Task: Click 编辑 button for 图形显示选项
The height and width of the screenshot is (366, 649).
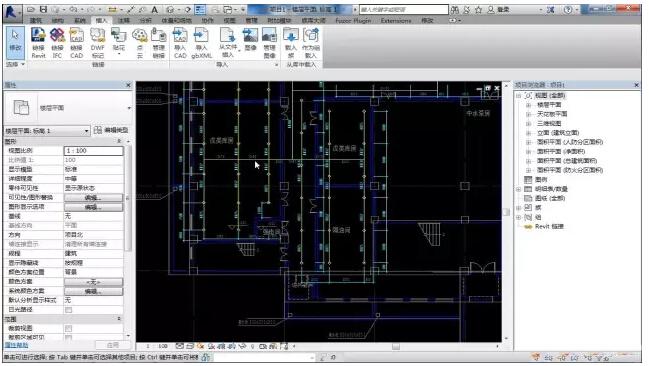Action: point(94,207)
